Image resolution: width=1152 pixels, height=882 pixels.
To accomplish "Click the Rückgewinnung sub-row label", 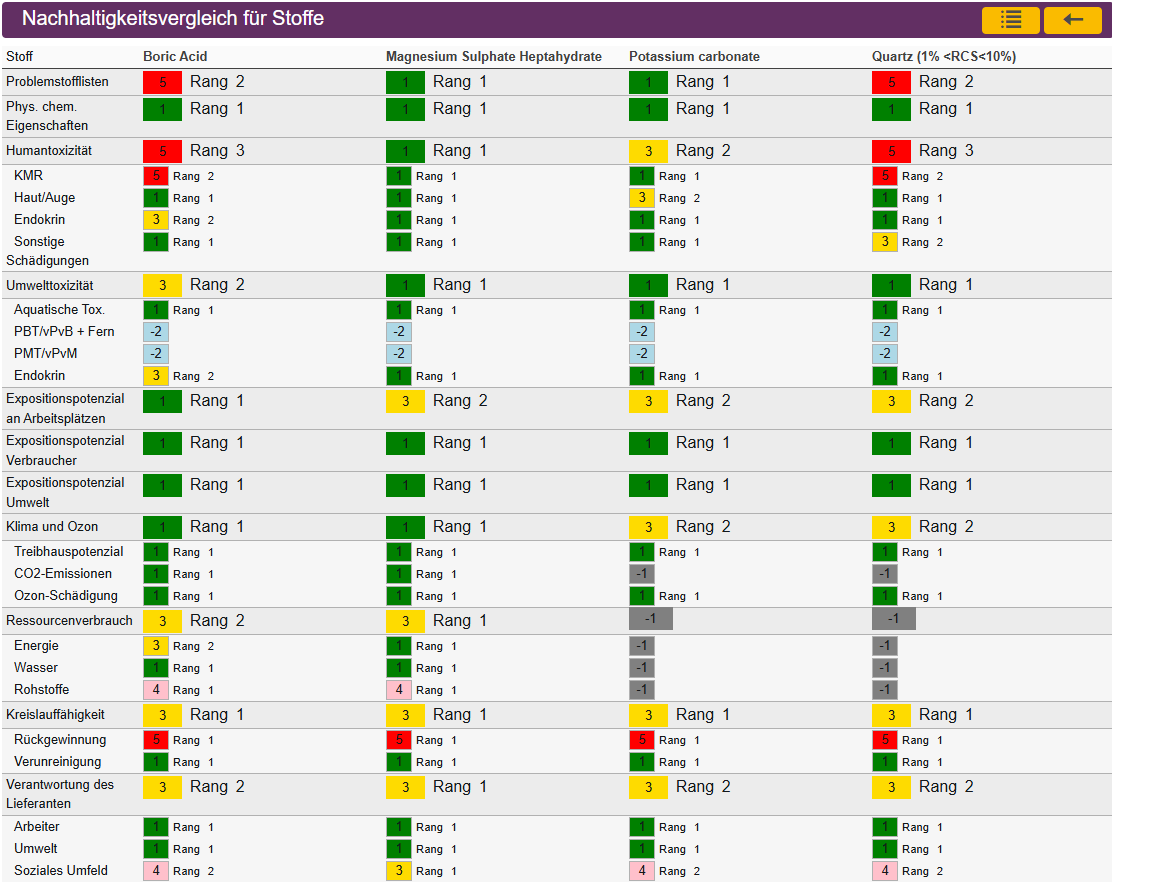I will coord(60,740).
